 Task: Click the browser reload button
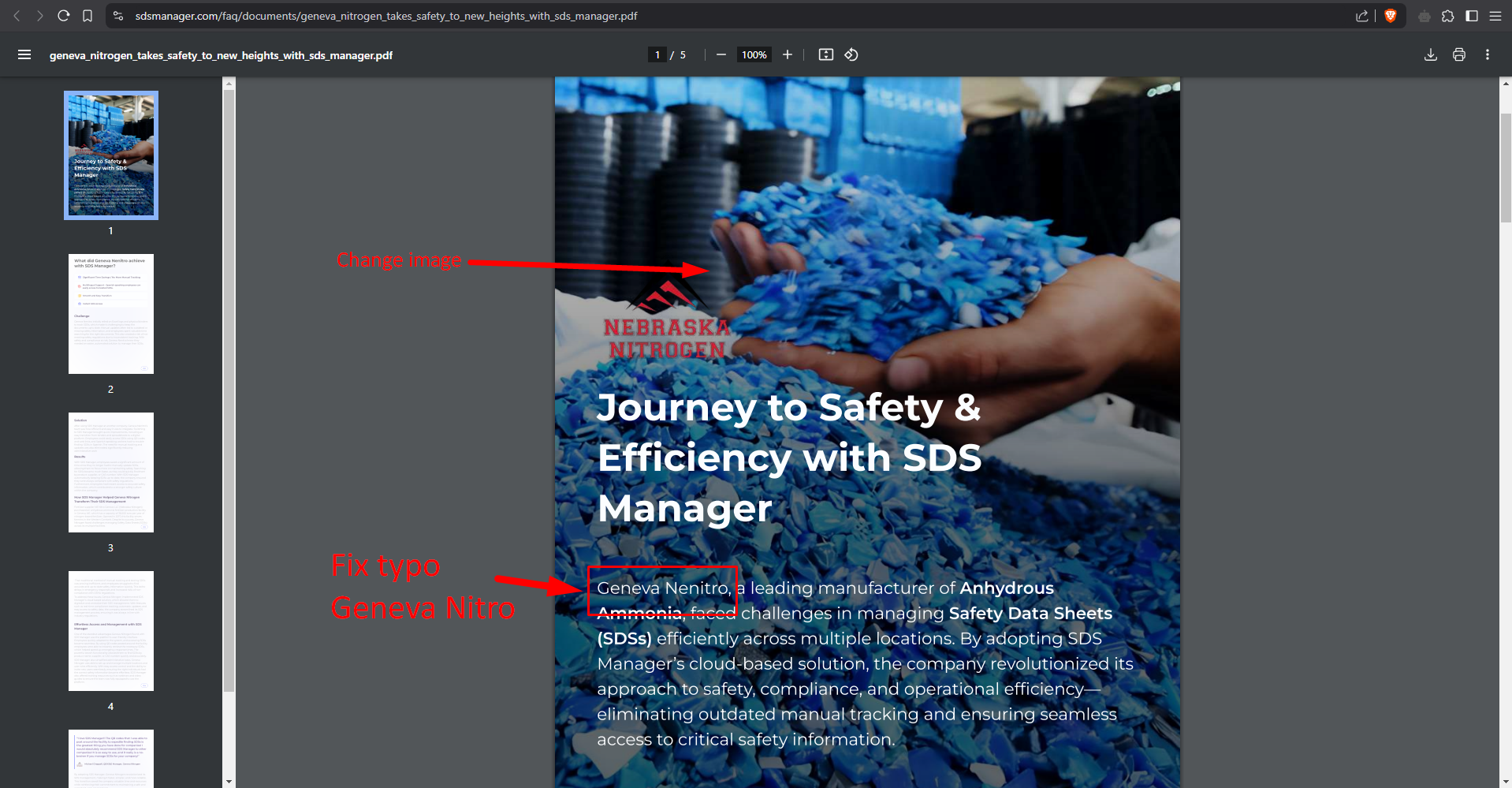64,16
